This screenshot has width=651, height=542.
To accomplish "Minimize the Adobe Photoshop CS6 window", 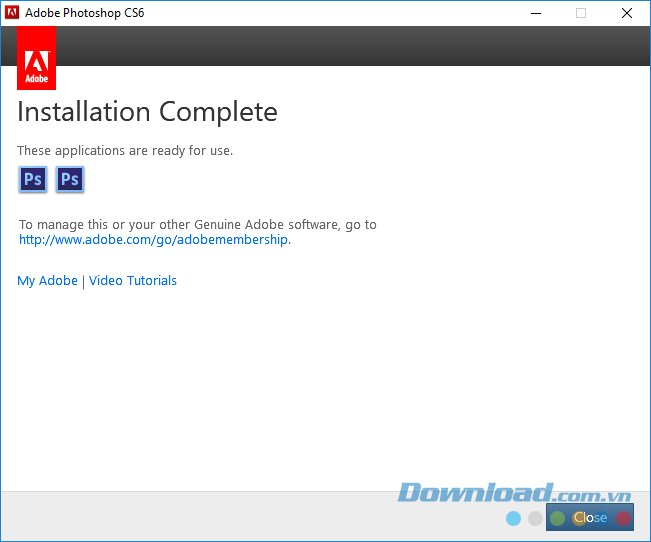I will coord(536,13).
